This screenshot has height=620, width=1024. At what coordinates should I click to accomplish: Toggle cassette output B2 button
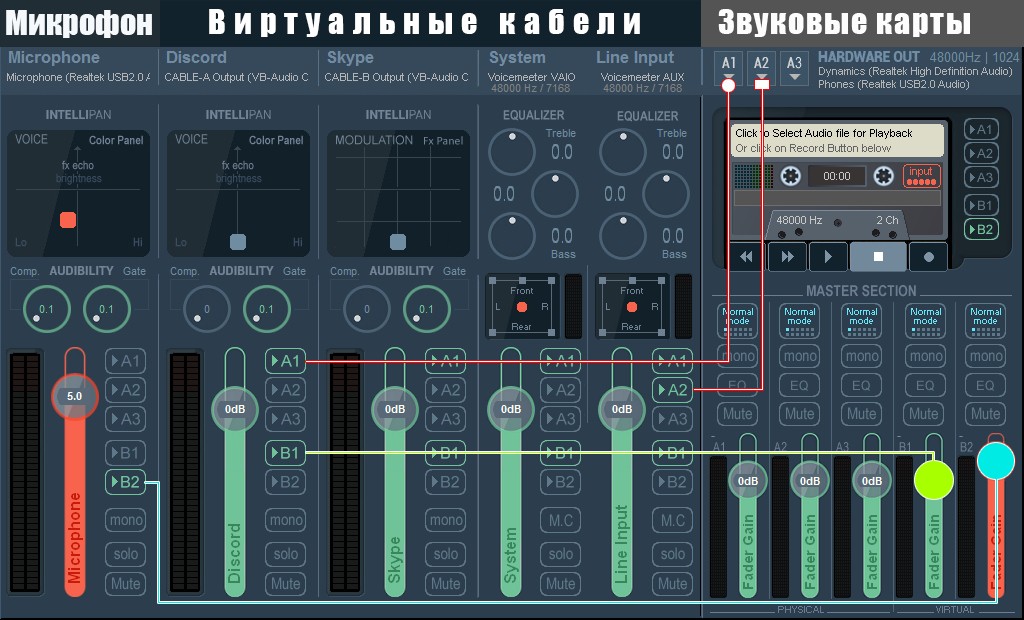click(981, 229)
